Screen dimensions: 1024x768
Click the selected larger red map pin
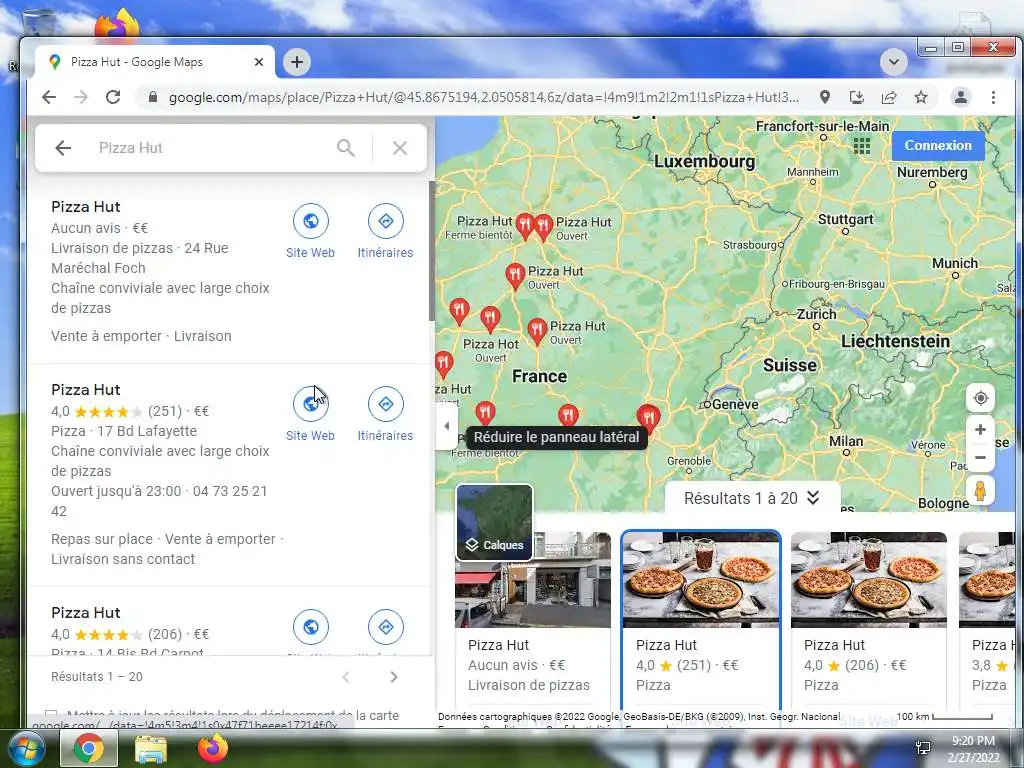pos(648,418)
